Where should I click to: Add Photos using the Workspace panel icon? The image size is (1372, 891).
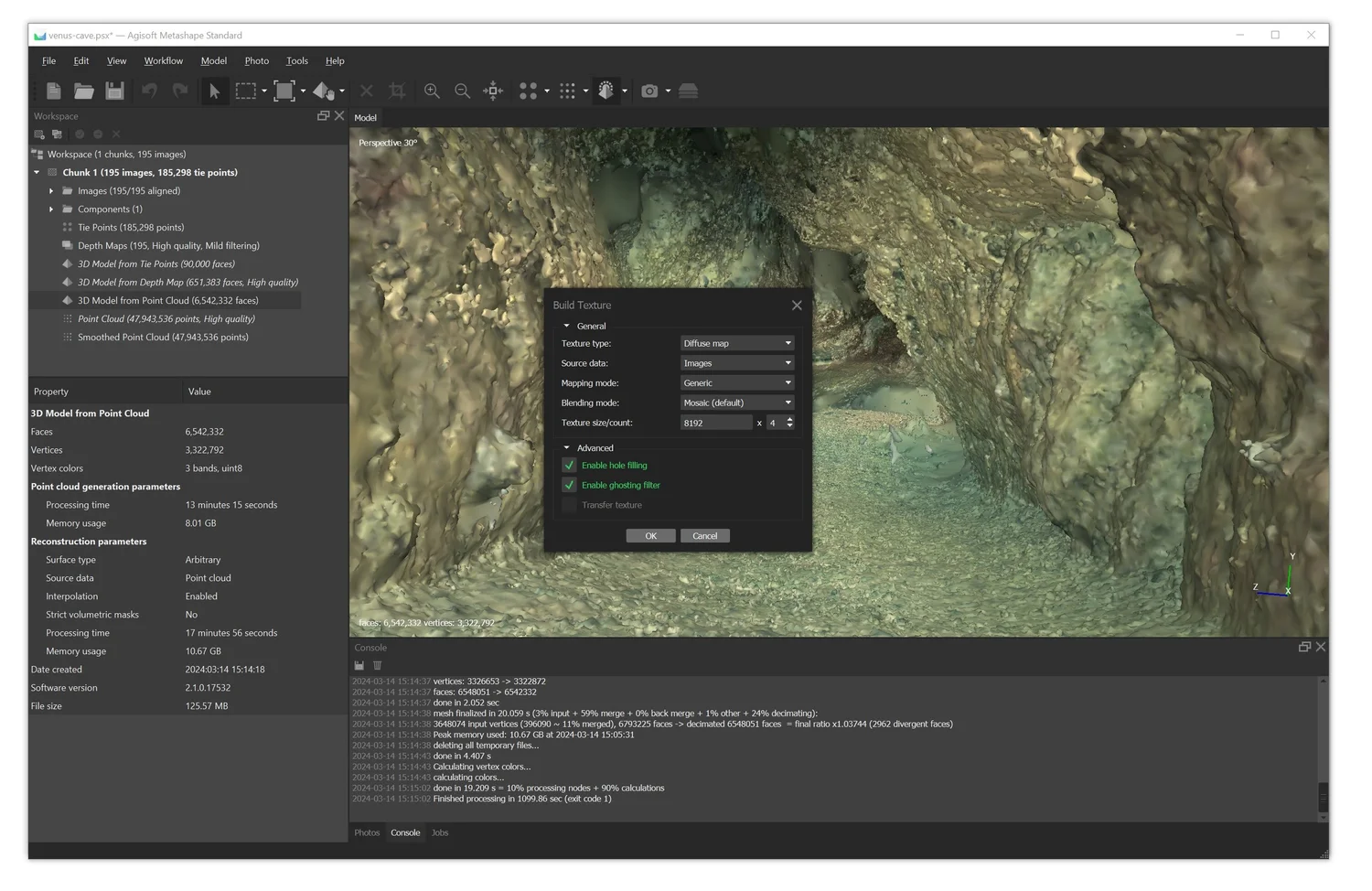pyautogui.click(x=57, y=134)
